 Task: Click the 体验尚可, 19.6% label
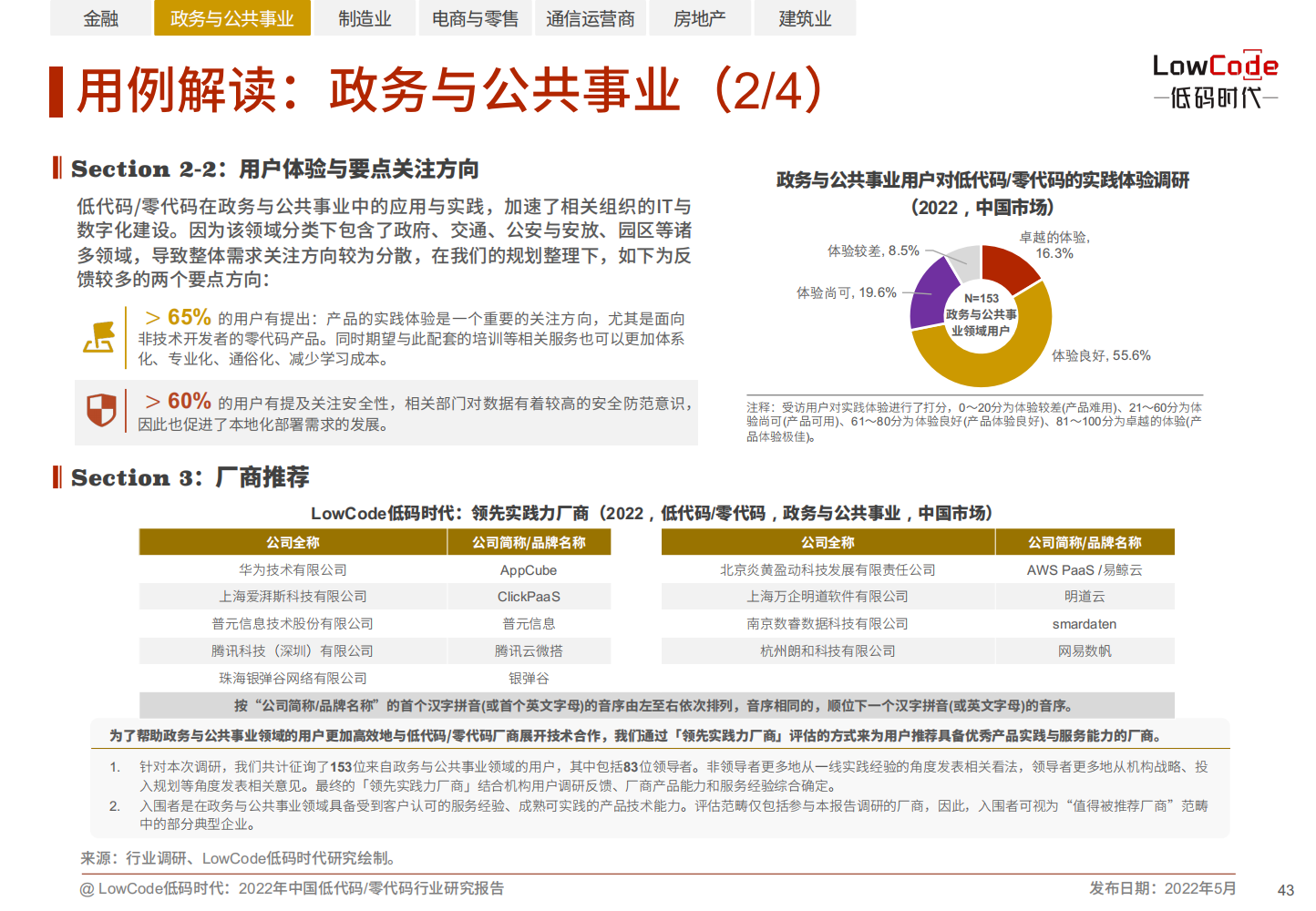click(847, 292)
